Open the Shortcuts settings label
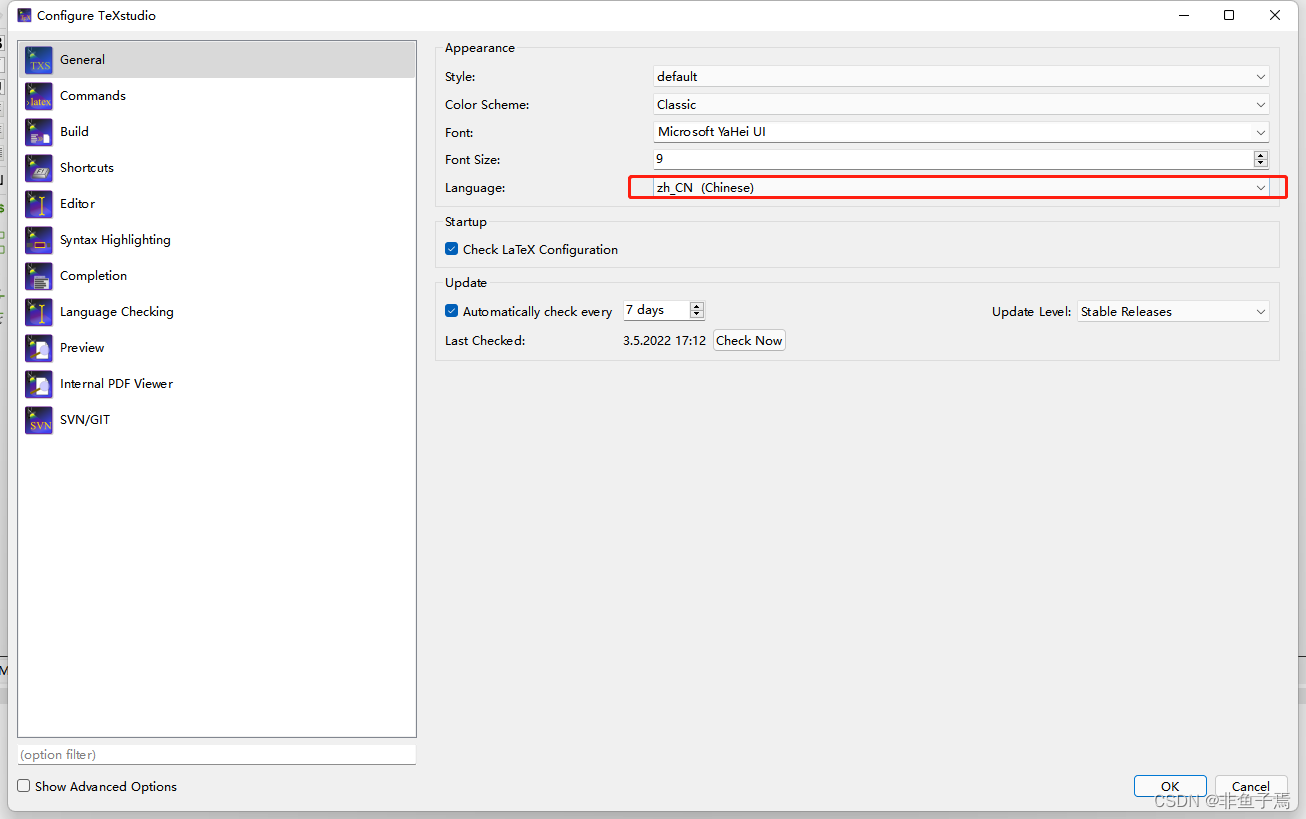Screen dimensions: 1306x819 87,168
